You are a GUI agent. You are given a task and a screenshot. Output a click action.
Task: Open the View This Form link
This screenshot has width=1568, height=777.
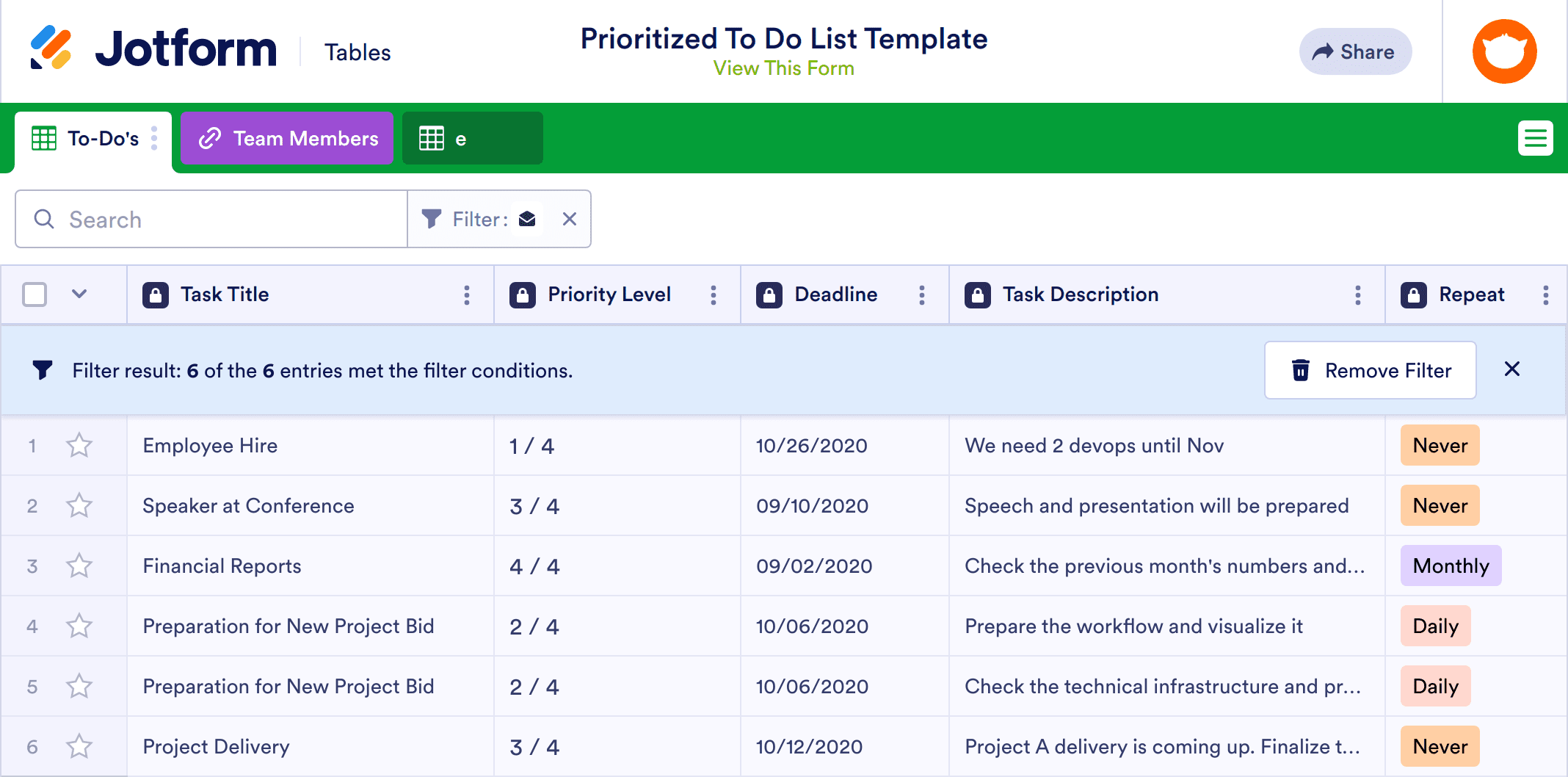[783, 68]
